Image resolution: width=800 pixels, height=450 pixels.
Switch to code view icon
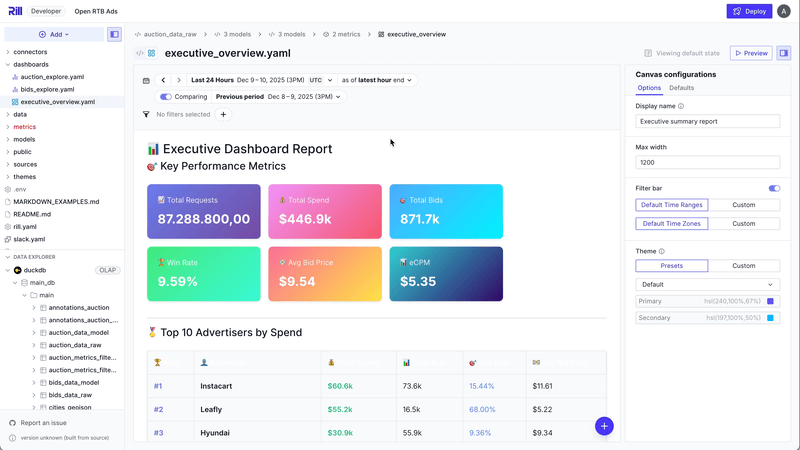[140, 53]
